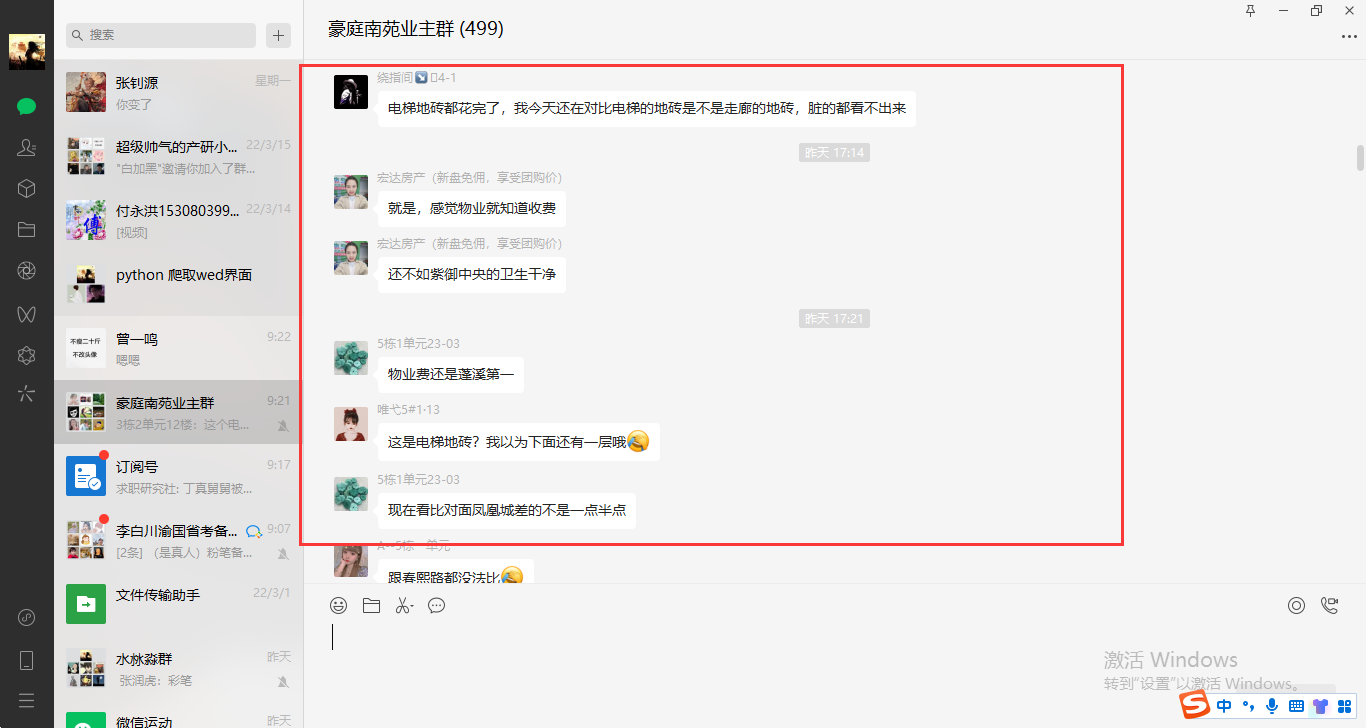Open the 订阅号 subscriptions entry

pyautogui.click(x=177, y=476)
